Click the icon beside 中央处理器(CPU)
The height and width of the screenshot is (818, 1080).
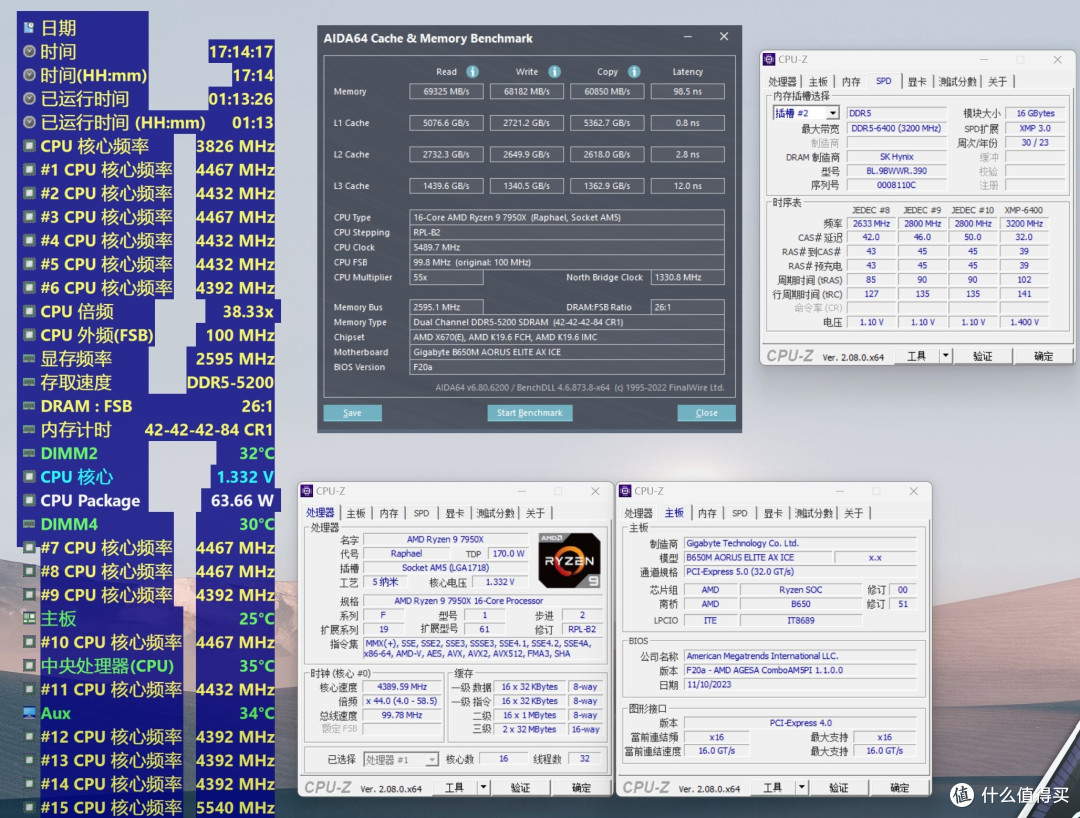(29, 666)
